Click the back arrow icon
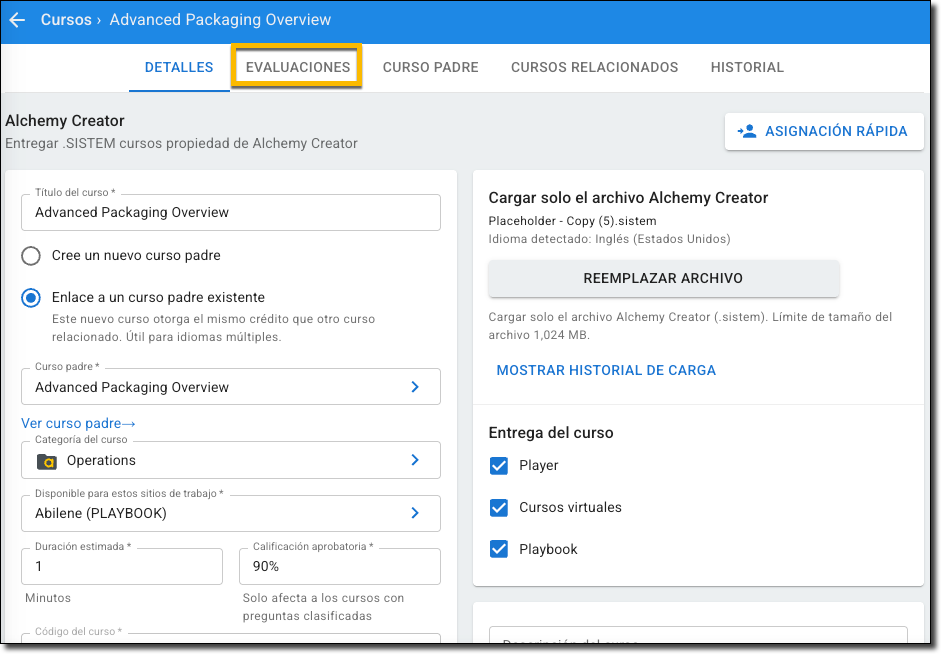This screenshot has height=654, width=941. pyautogui.click(x=17, y=20)
